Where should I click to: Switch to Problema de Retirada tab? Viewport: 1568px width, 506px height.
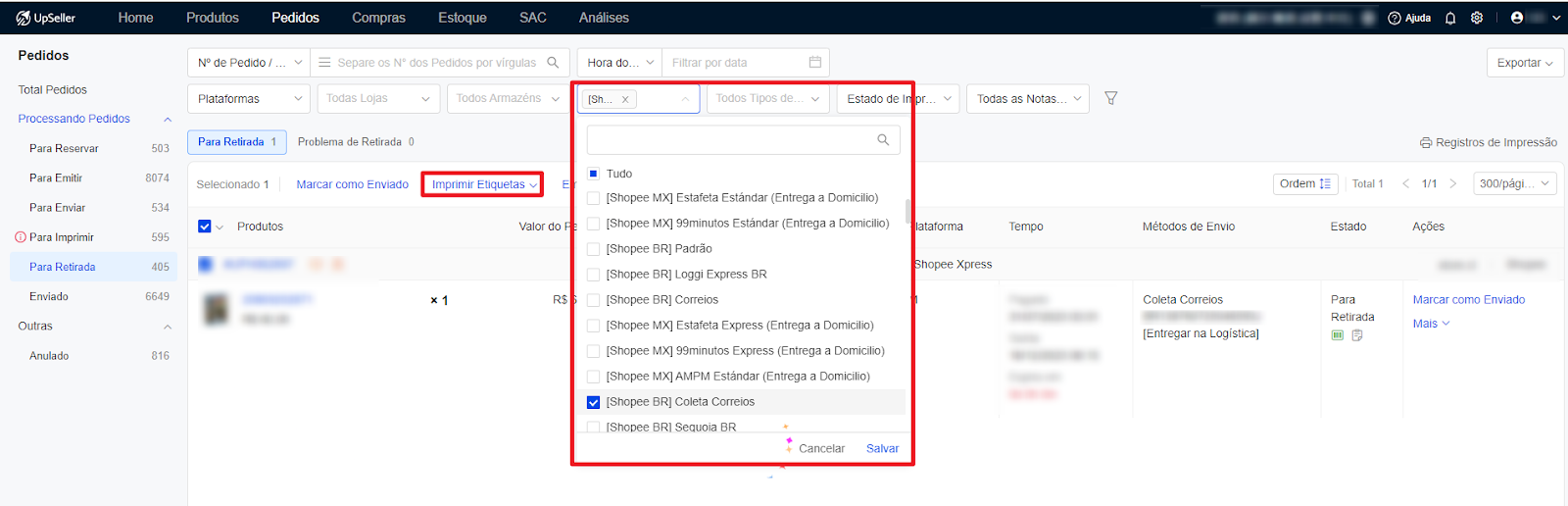(x=356, y=142)
